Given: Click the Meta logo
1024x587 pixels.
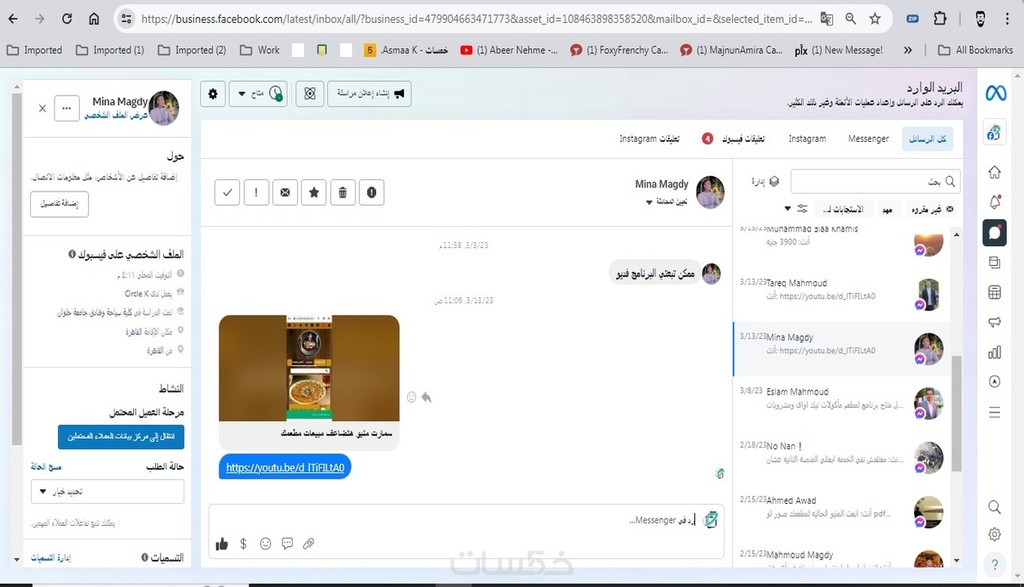Looking at the screenshot, I should (x=996, y=94).
